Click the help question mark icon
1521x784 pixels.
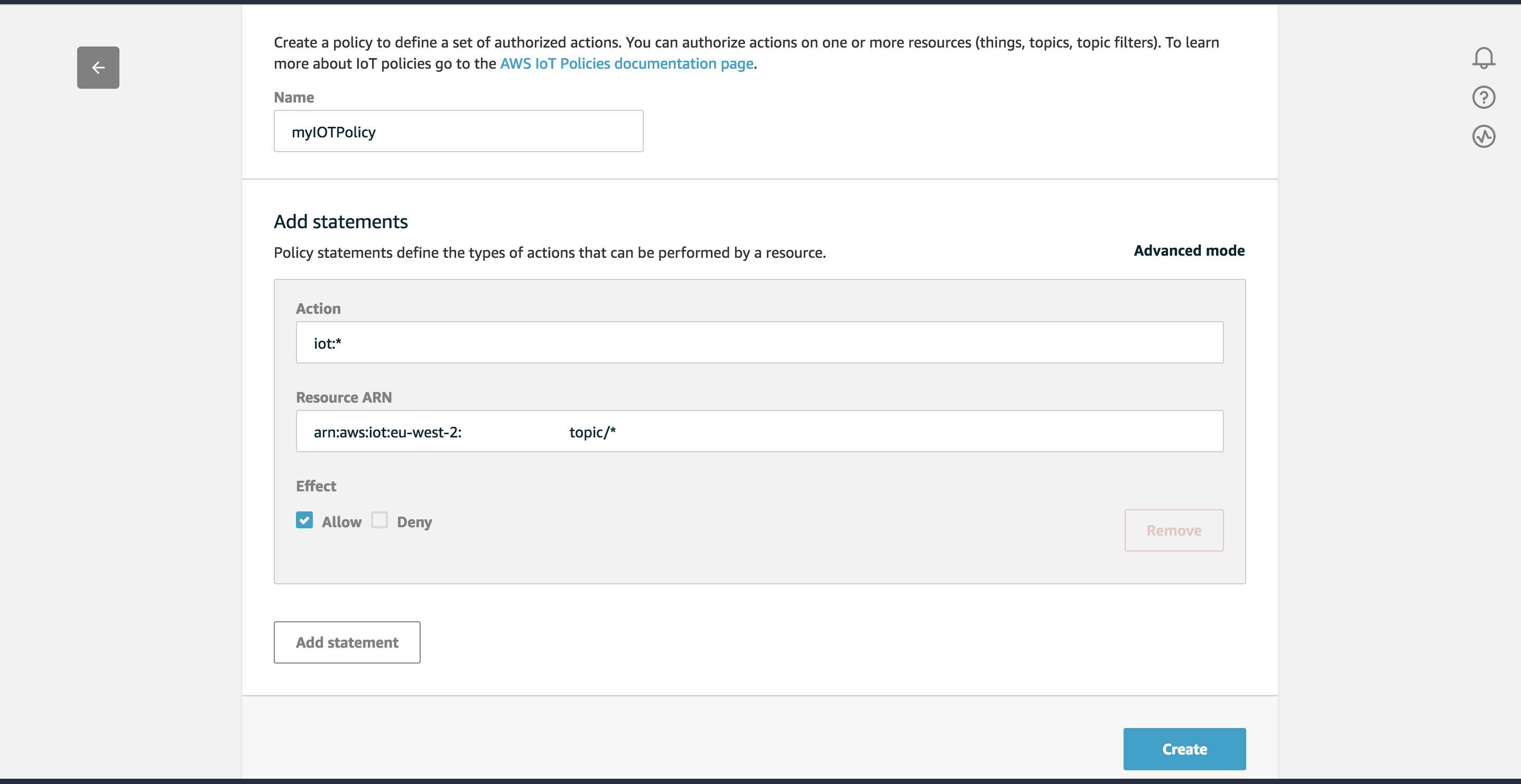[x=1484, y=97]
